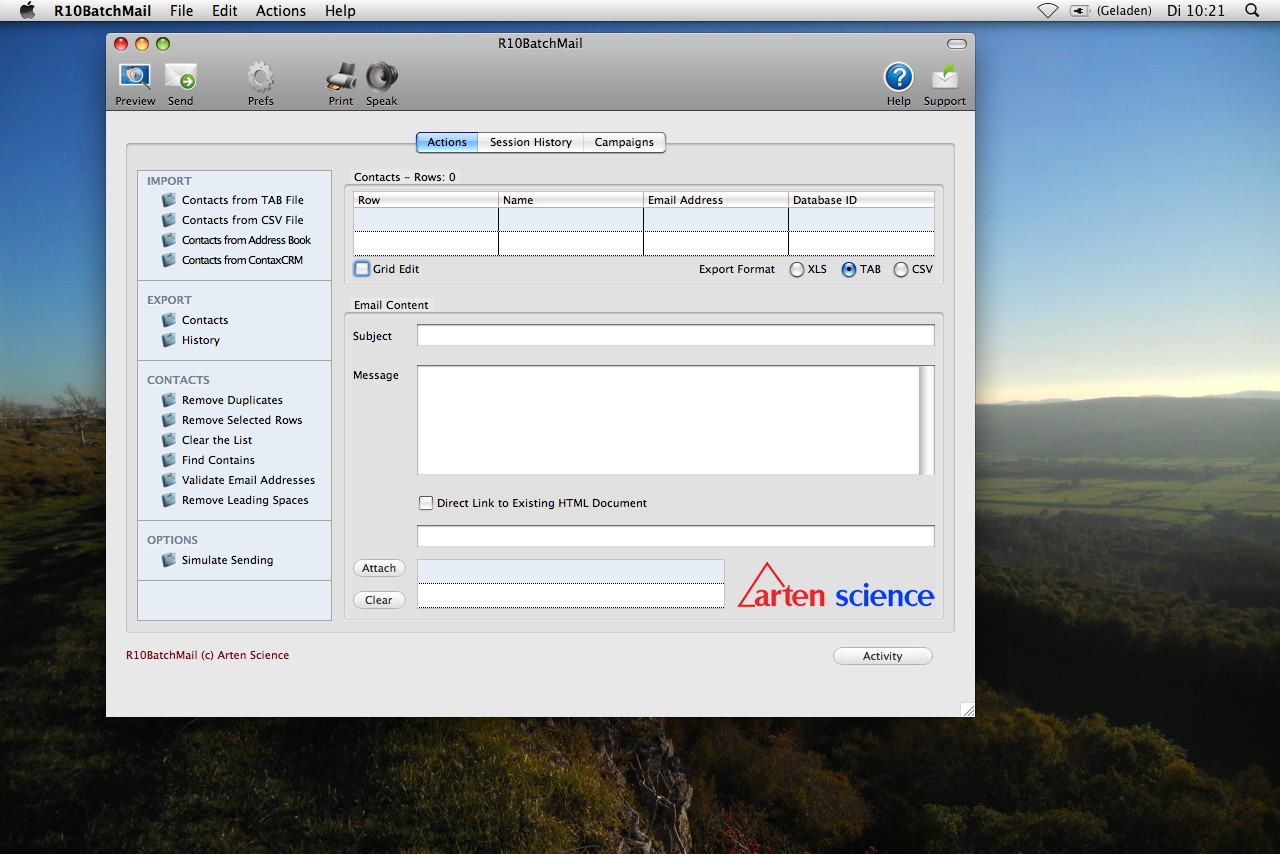The width and height of the screenshot is (1280, 854).
Task: Open the Preview toolbar icon
Action: (135, 78)
